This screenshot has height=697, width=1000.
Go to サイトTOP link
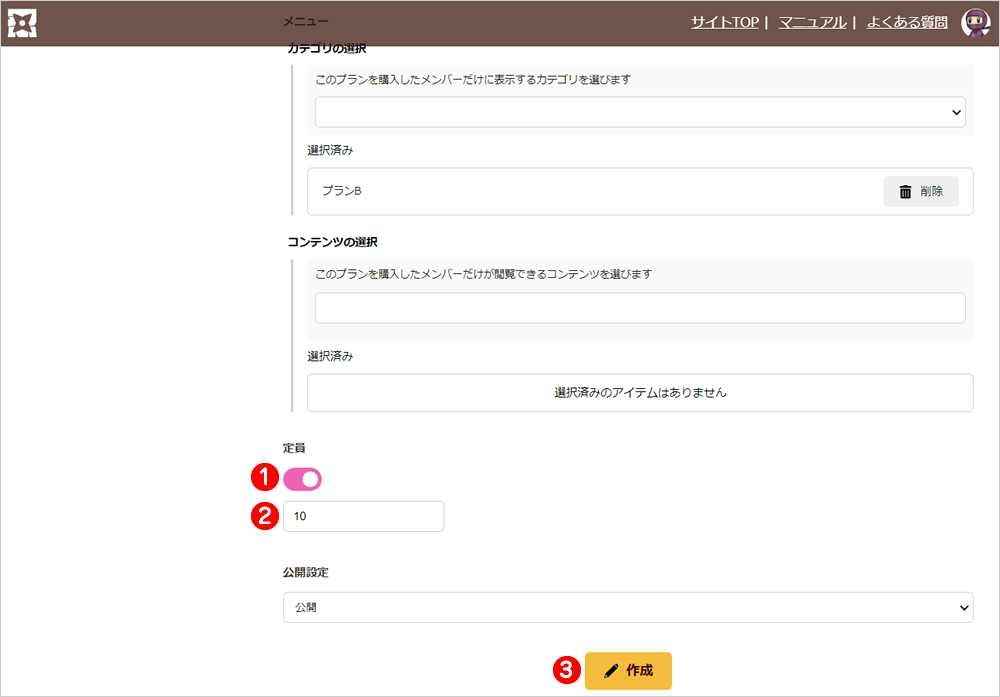tap(724, 22)
